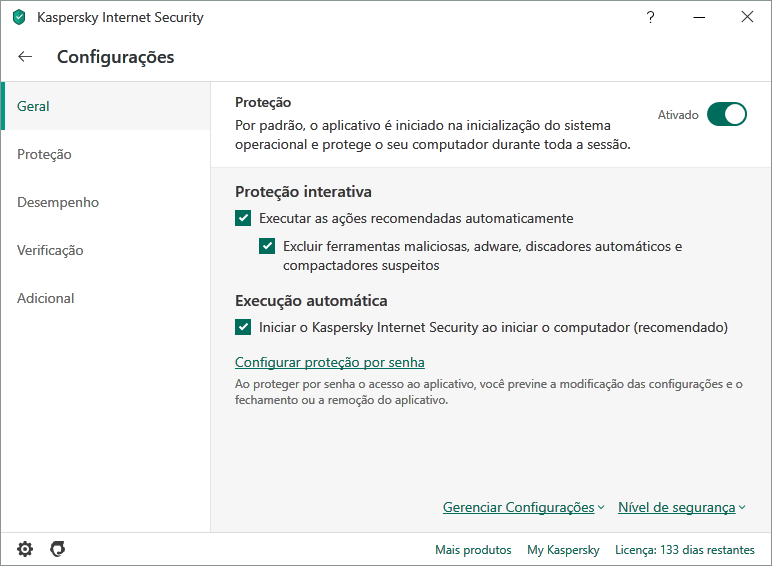Open the Adicional settings section

[x=46, y=298]
